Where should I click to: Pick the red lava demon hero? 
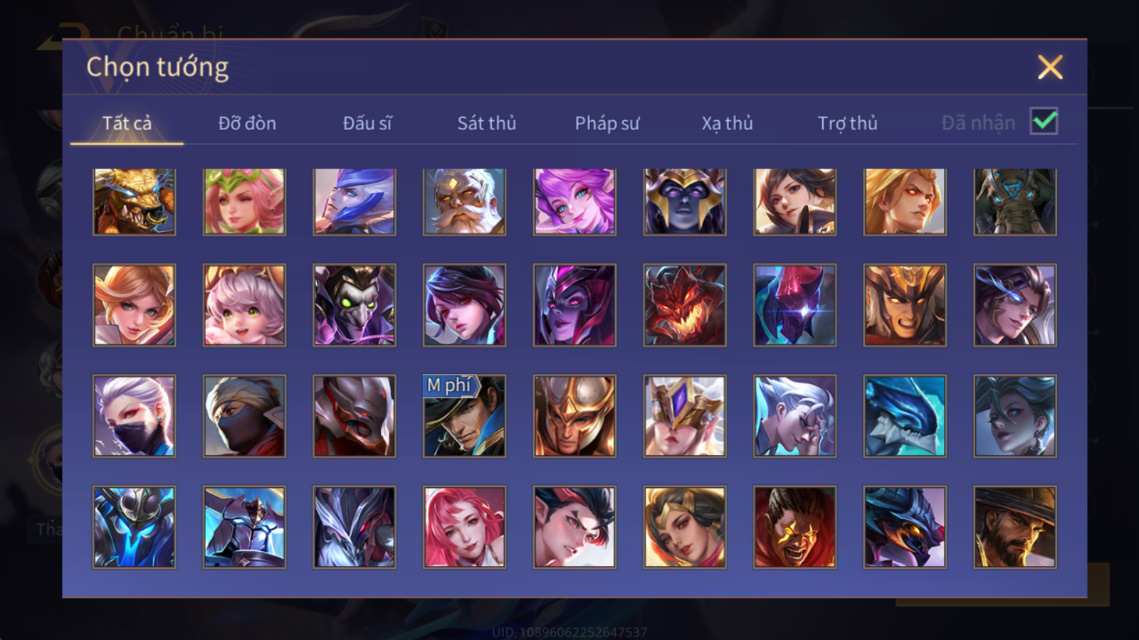(684, 305)
